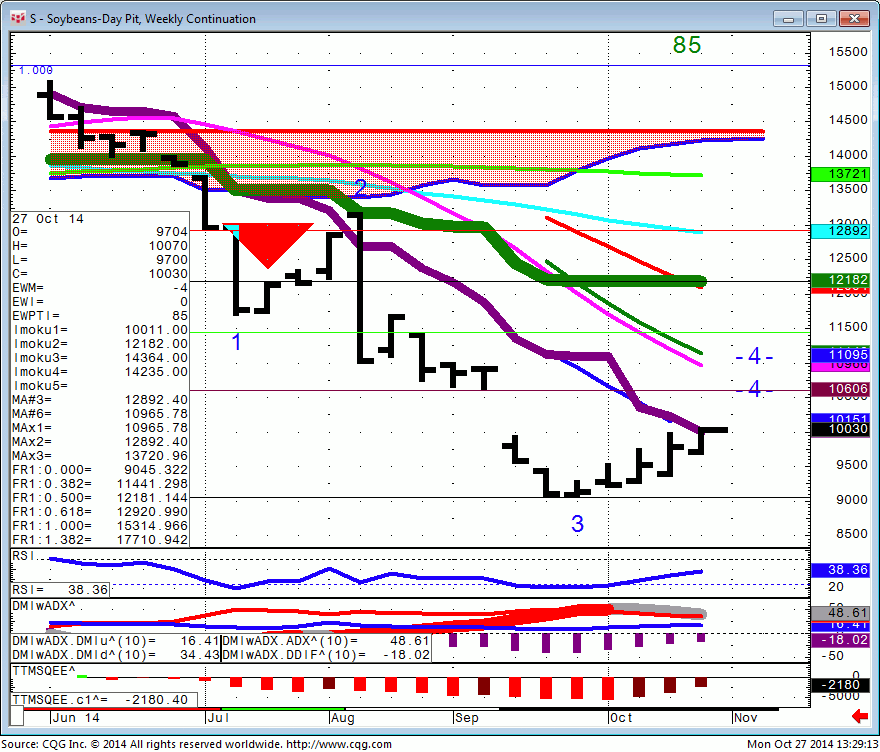The height and width of the screenshot is (752, 880).
Task: Click the TTMSQEE^ study title label
Action: click(x=43, y=671)
